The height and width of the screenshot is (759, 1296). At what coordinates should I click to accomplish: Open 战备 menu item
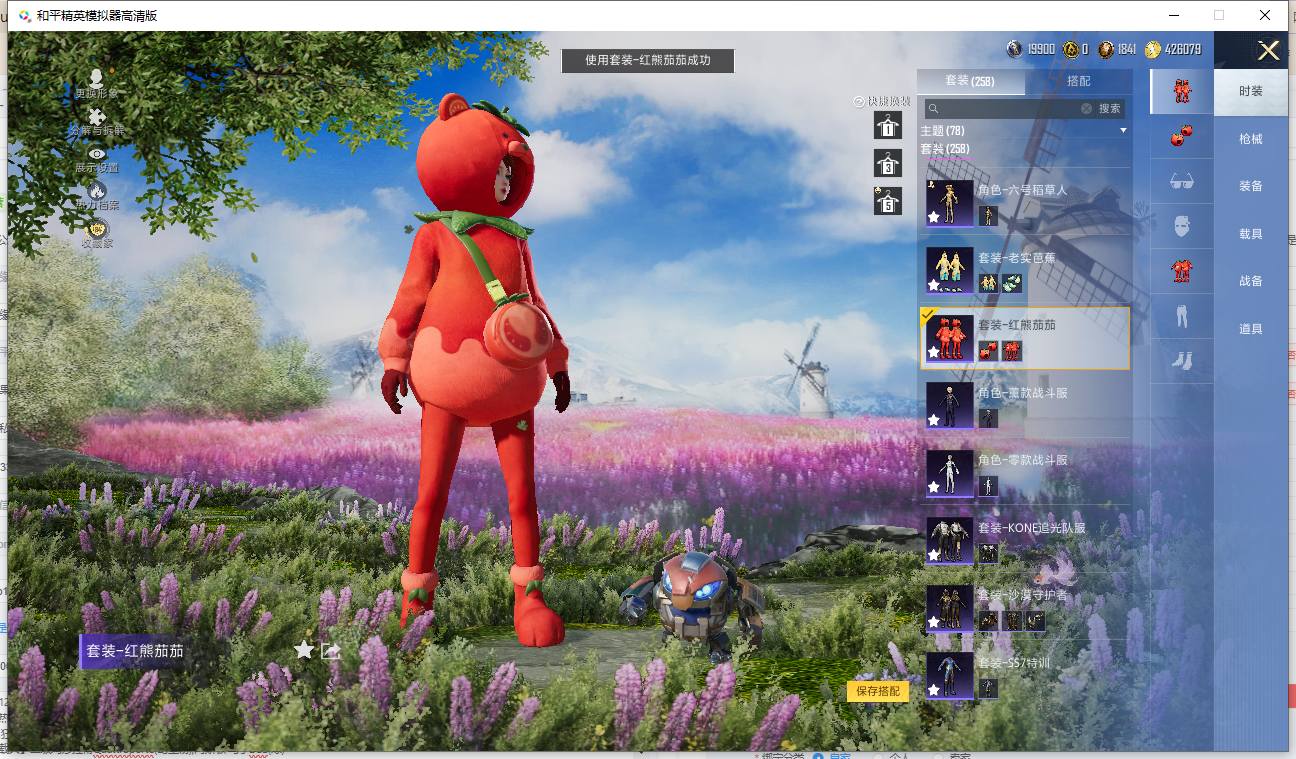click(x=1251, y=281)
